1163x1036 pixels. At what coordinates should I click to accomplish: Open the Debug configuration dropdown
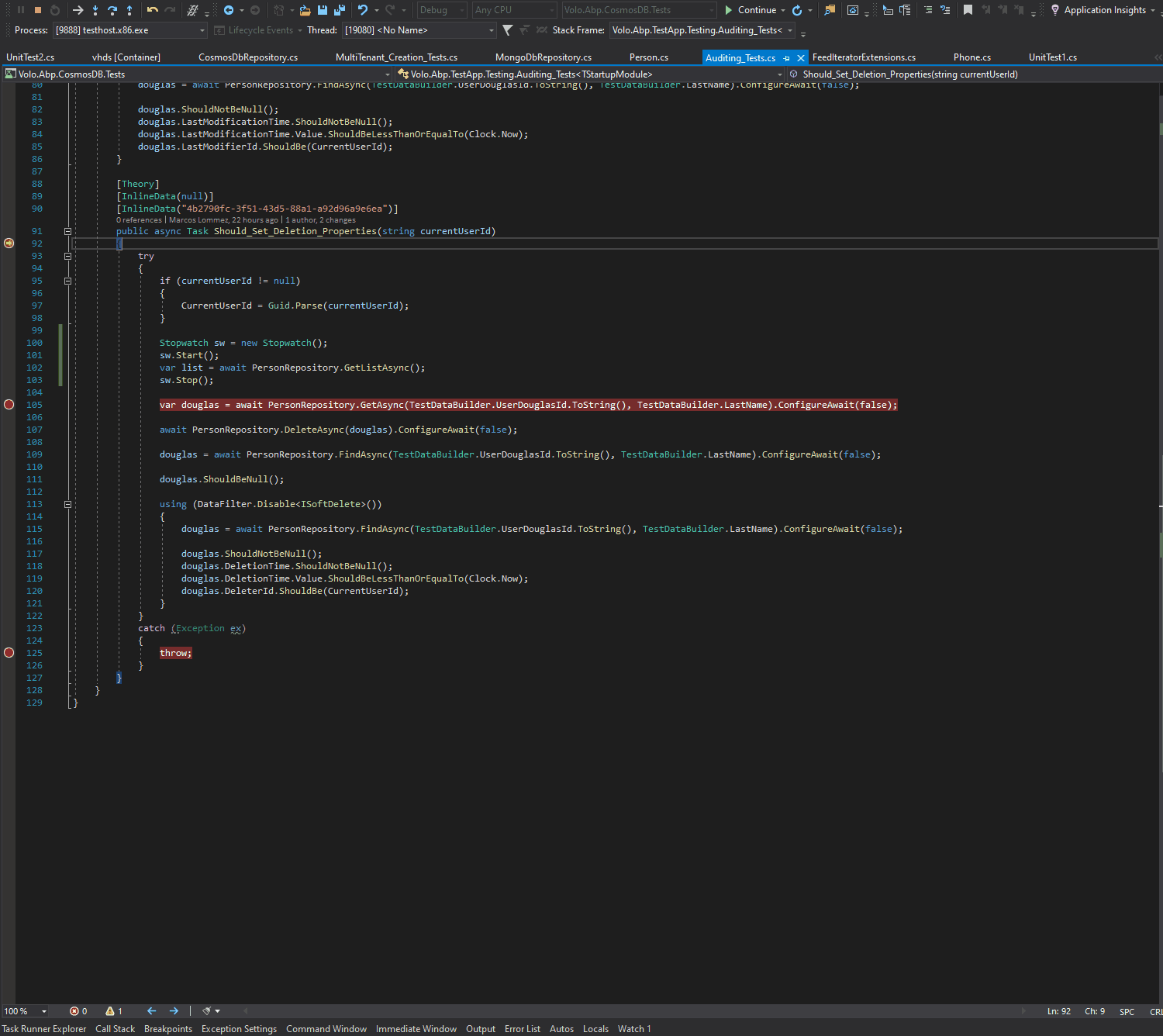click(440, 10)
